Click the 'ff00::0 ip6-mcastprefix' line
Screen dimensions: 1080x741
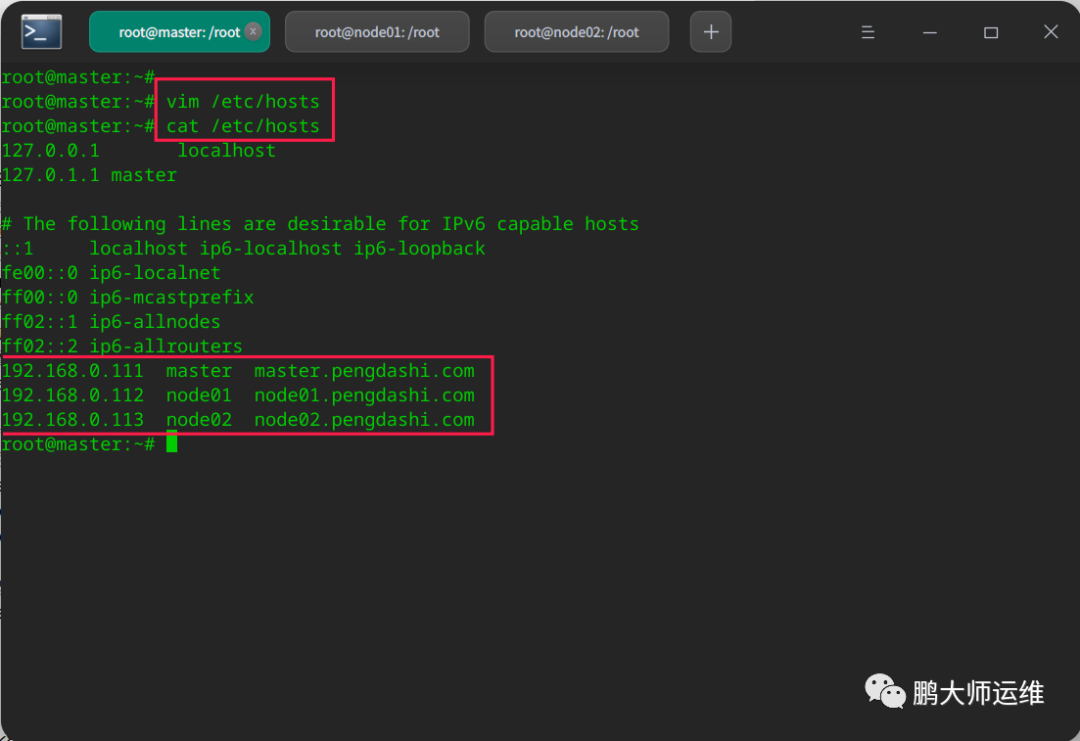tap(127, 298)
